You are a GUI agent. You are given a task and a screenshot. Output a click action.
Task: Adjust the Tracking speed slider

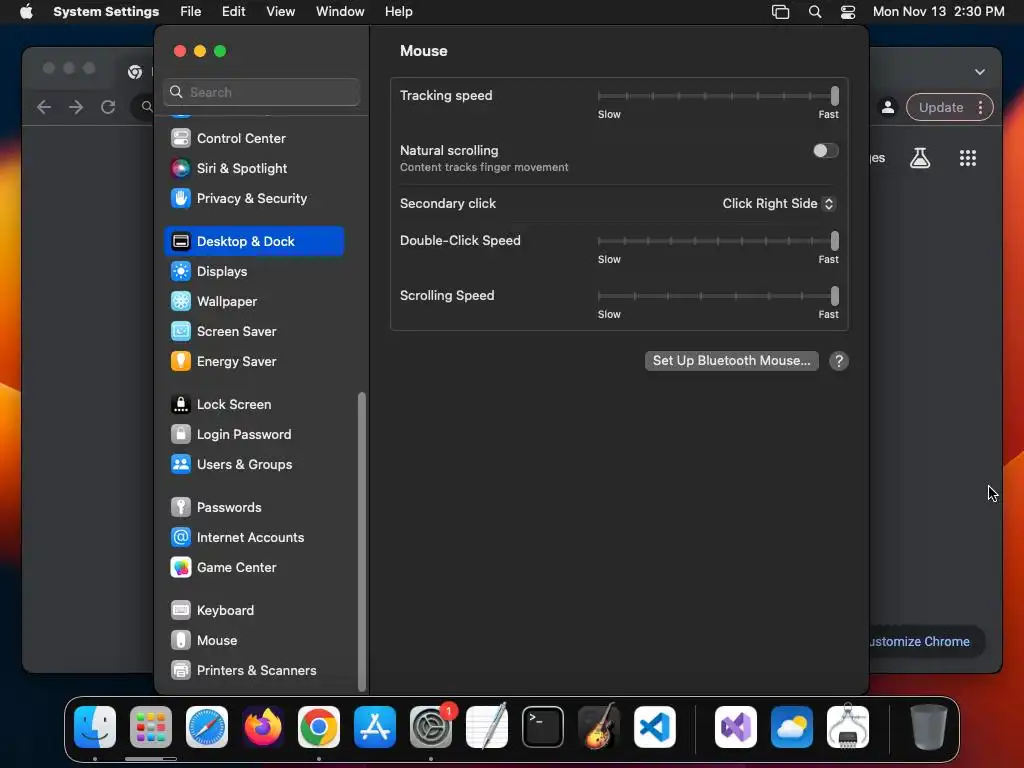tap(718, 96)
